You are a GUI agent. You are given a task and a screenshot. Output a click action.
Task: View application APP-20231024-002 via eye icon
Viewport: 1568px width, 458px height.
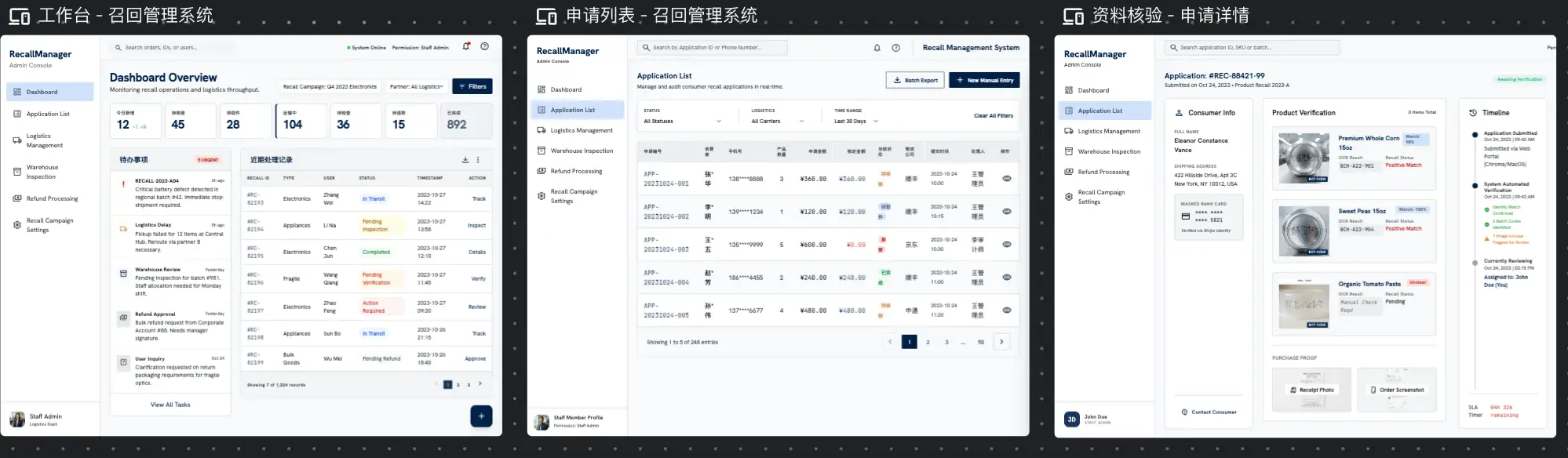click(x=1007, y=212)
